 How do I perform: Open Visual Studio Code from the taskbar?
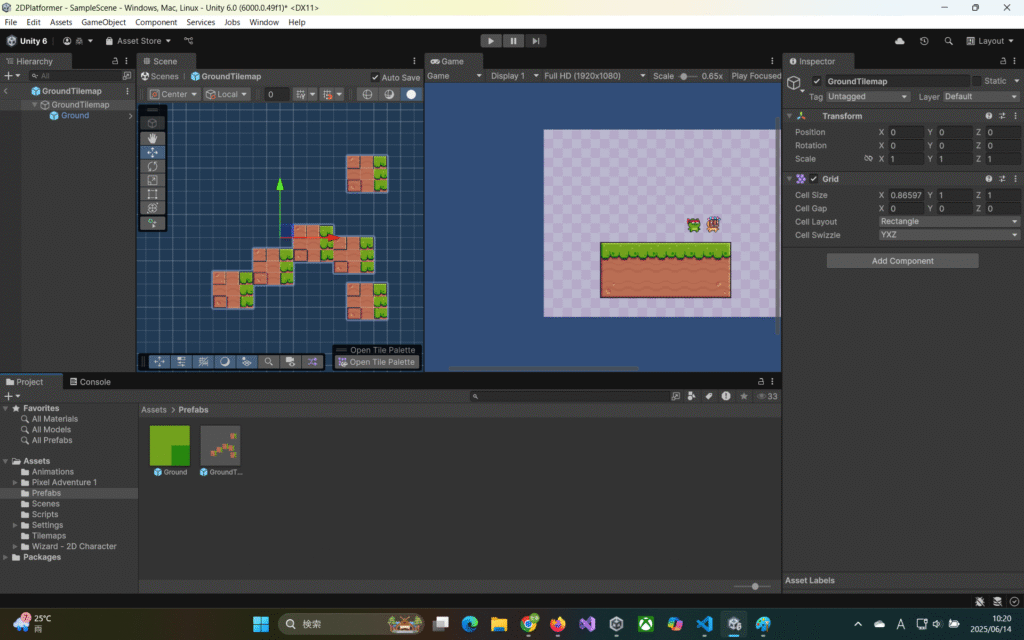pyautogui.click(x=704, y=624)
